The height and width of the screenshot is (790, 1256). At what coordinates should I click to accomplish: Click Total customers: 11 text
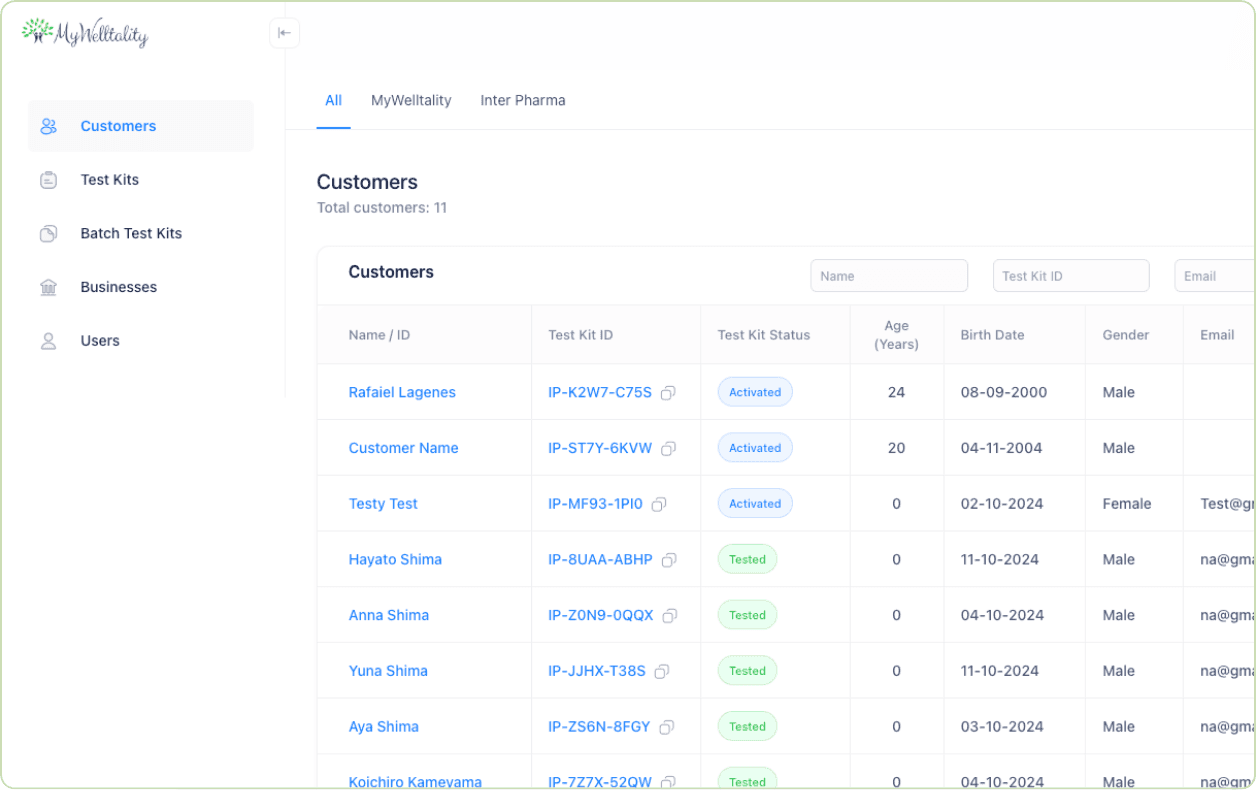click(x=382, y=208)
